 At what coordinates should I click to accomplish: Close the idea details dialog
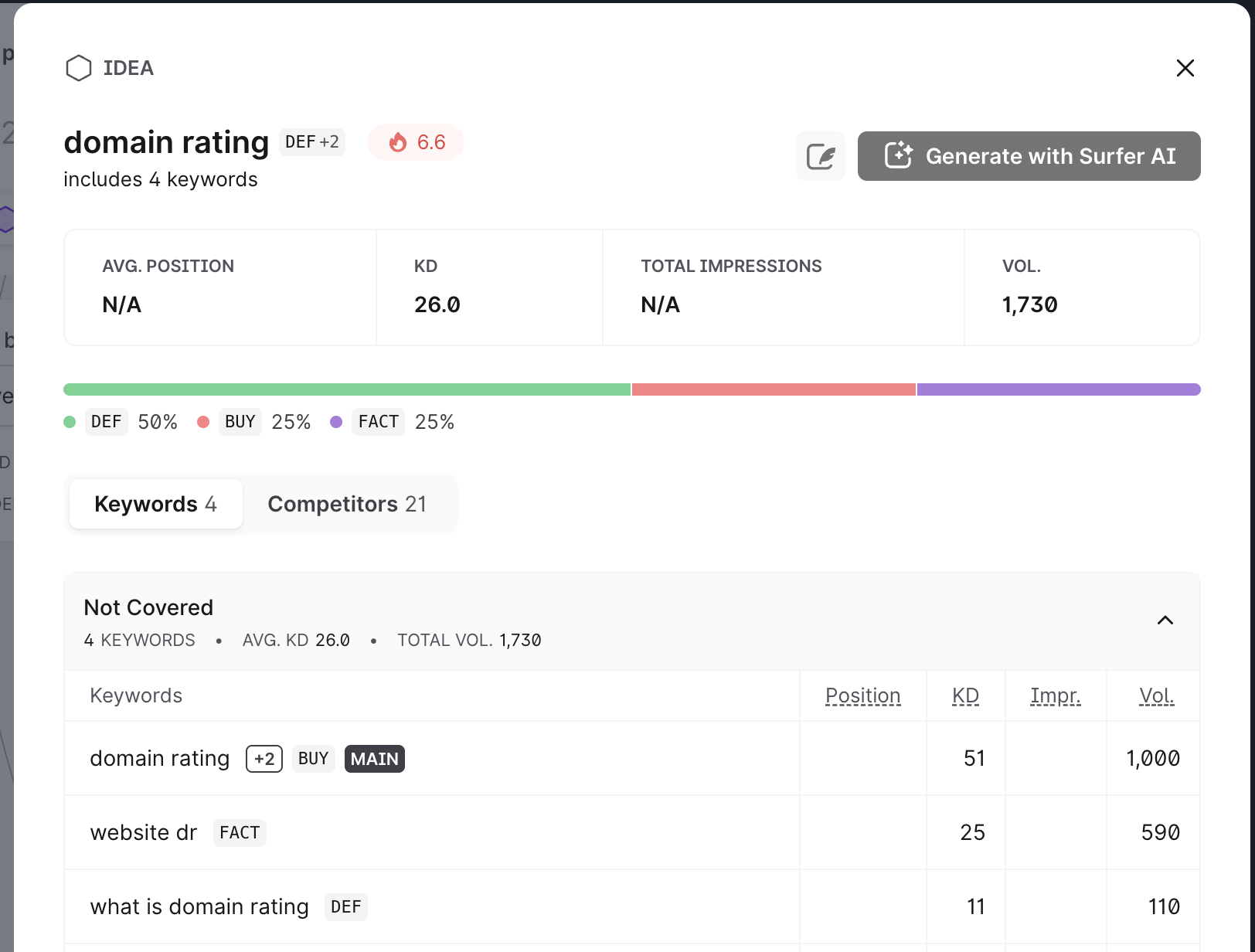(1185, 68)
